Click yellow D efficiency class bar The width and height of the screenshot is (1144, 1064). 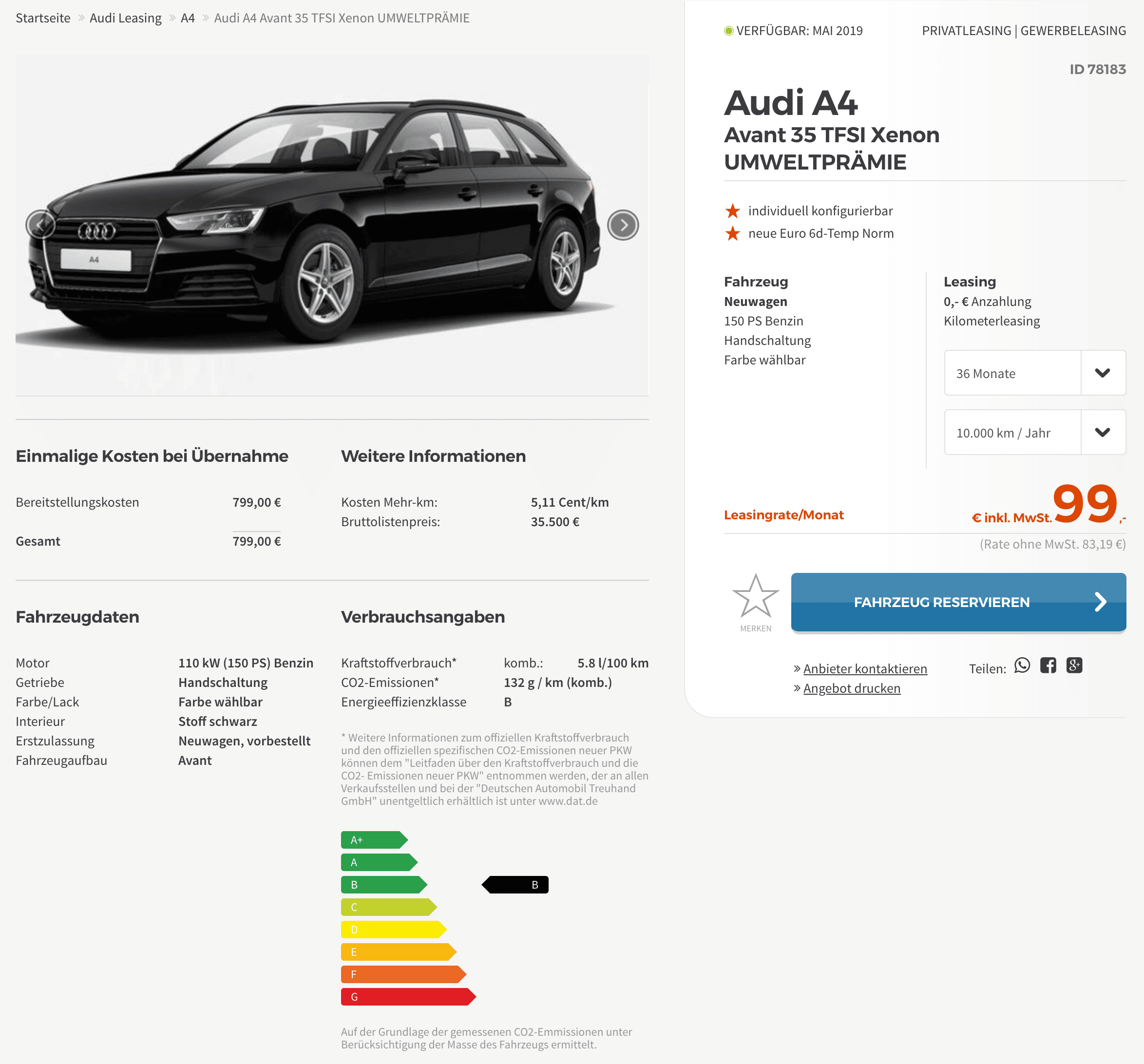click(394, 930)
